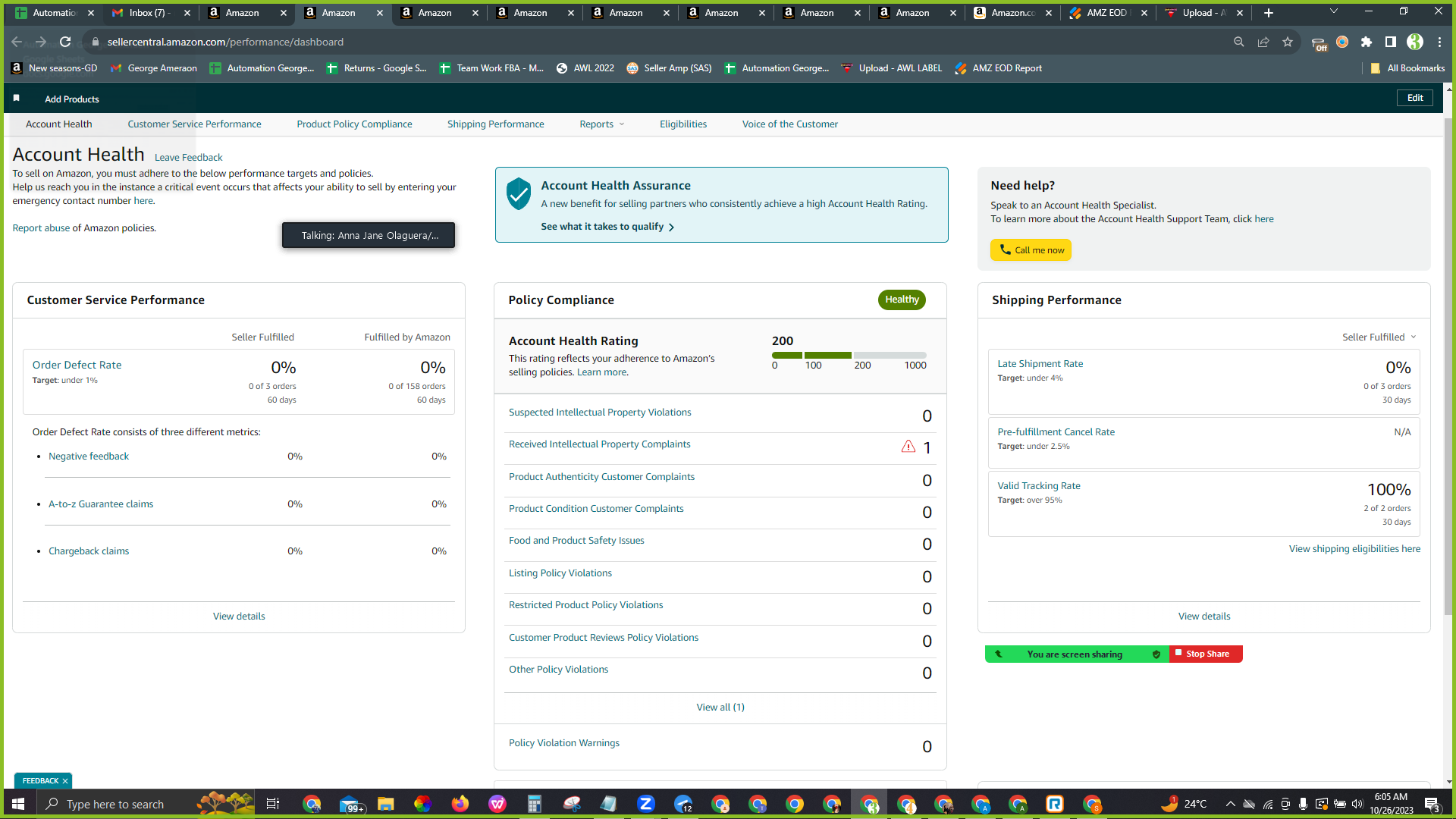1456x819 pixels.
Task: Click the Account Health Assurance shield icon
Action: pyautogui.click(x=519, y=194)
